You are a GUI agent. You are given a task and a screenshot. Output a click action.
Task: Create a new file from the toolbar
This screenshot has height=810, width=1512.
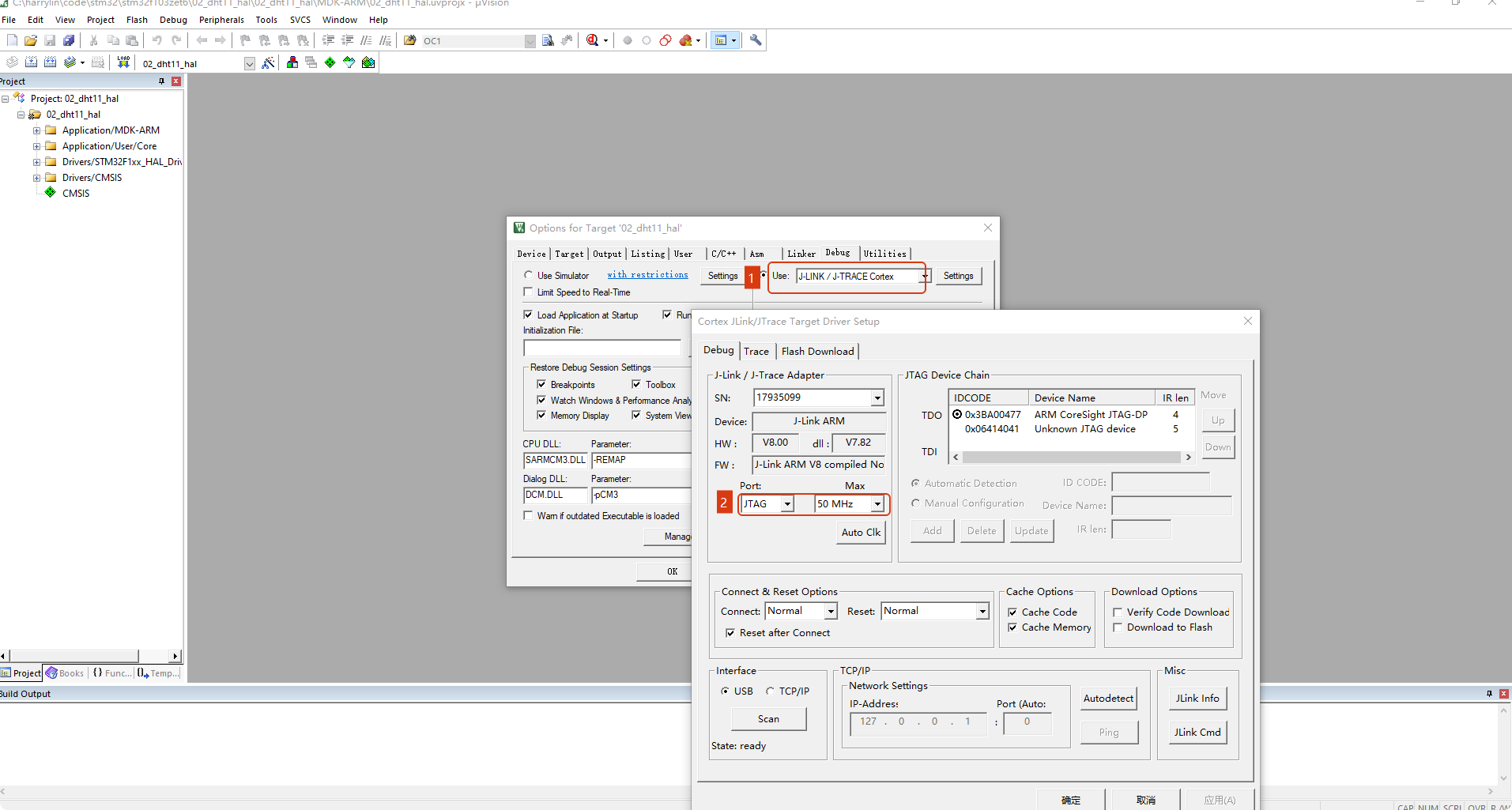tap(12, 40)
